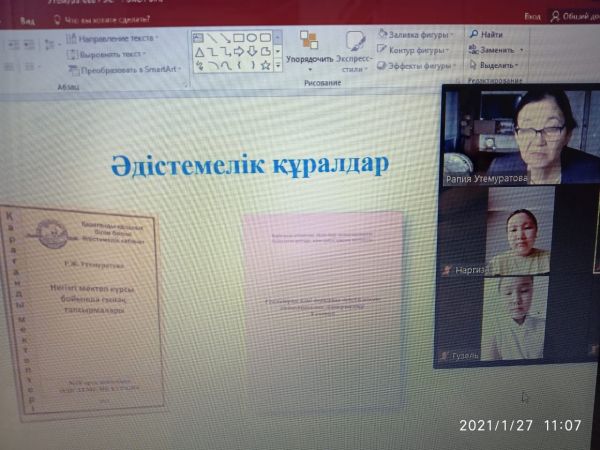The height and width of the screenshot is (450, 600).
Task: Select the star shape in shapes gallery
Action: [266, 65]
